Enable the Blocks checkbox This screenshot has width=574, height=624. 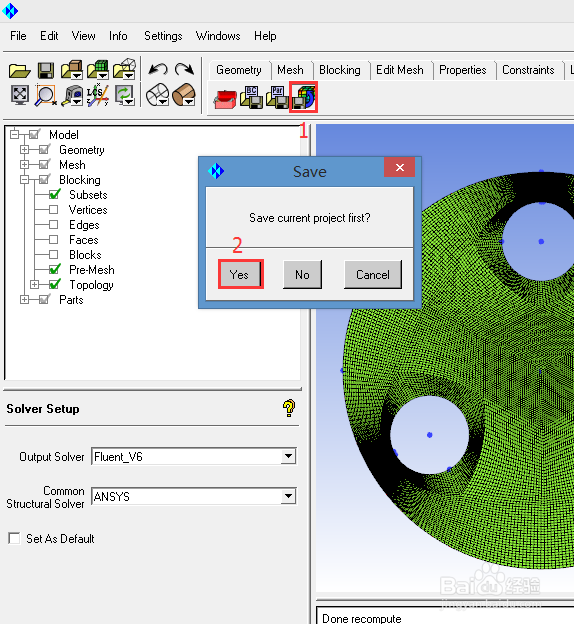pyautogui.click(x=54, y=255)
